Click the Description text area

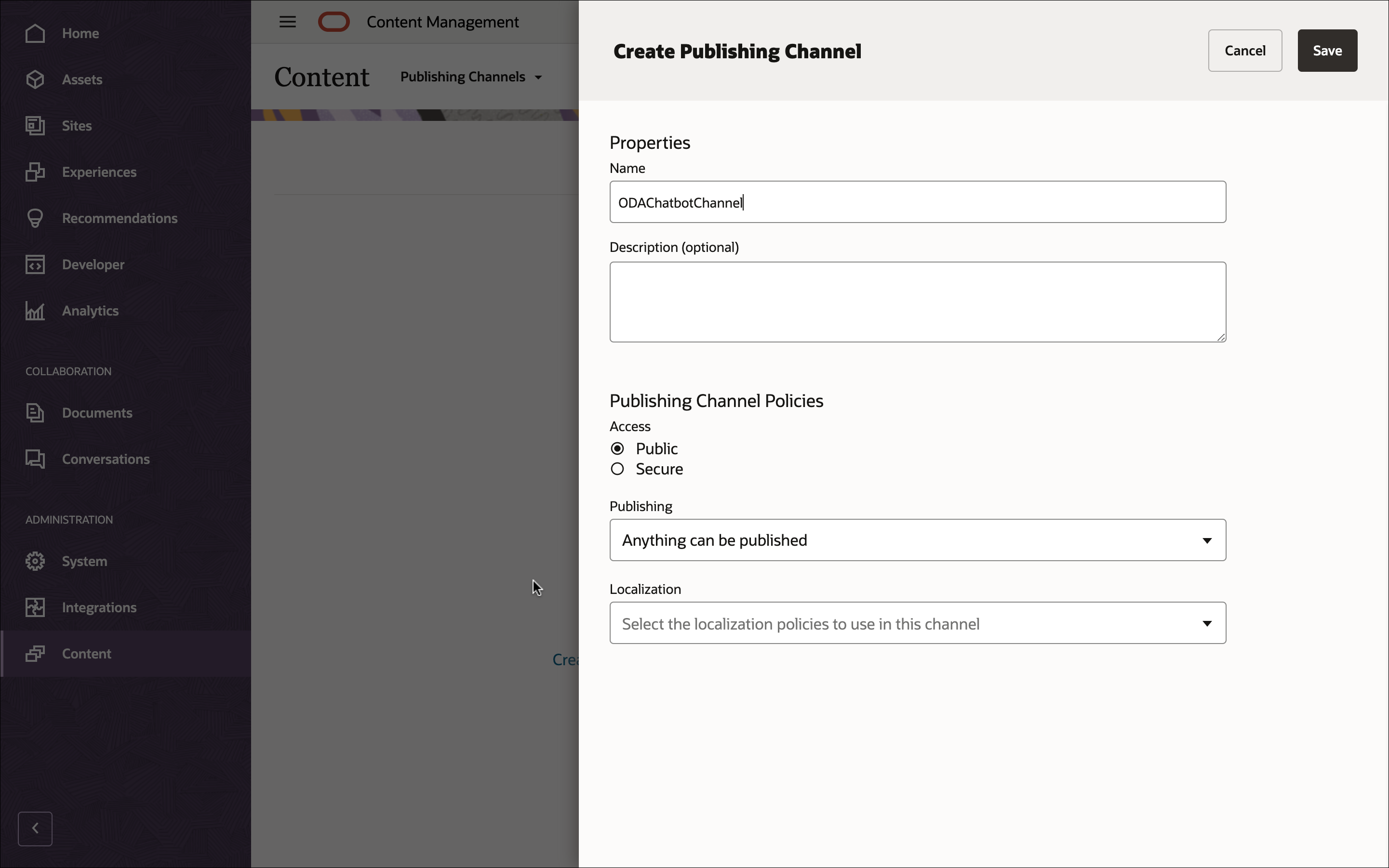[917, 302]
